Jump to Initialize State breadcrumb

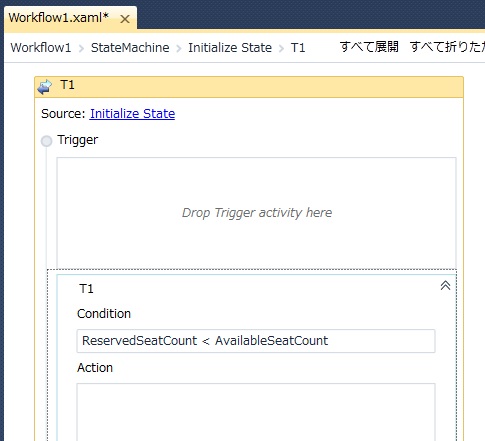pyautogui.click(x=230, y=48)
